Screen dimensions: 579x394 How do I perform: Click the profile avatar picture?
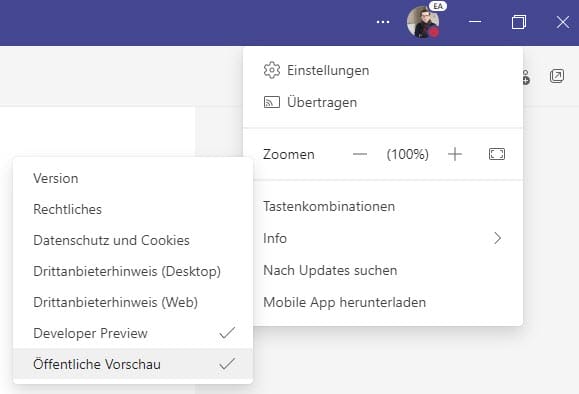coord(423,22)
